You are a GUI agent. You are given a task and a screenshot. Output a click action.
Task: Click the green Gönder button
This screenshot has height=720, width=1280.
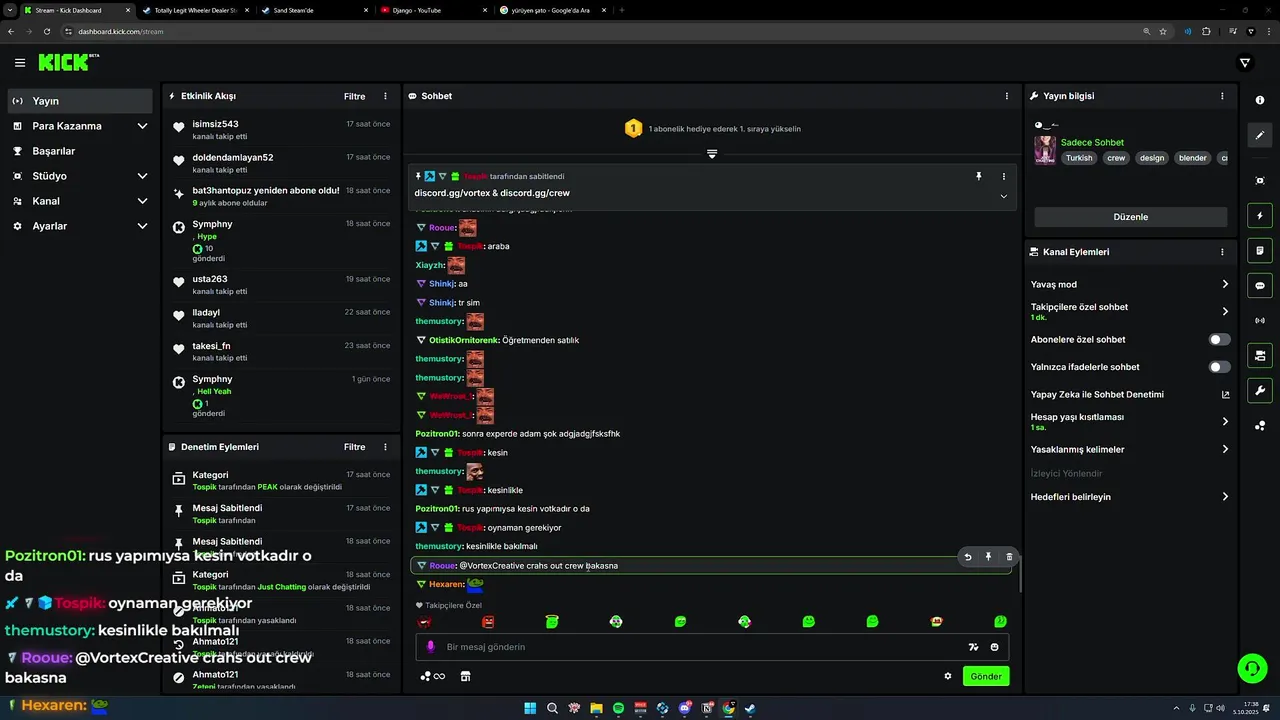pos(985,676)
